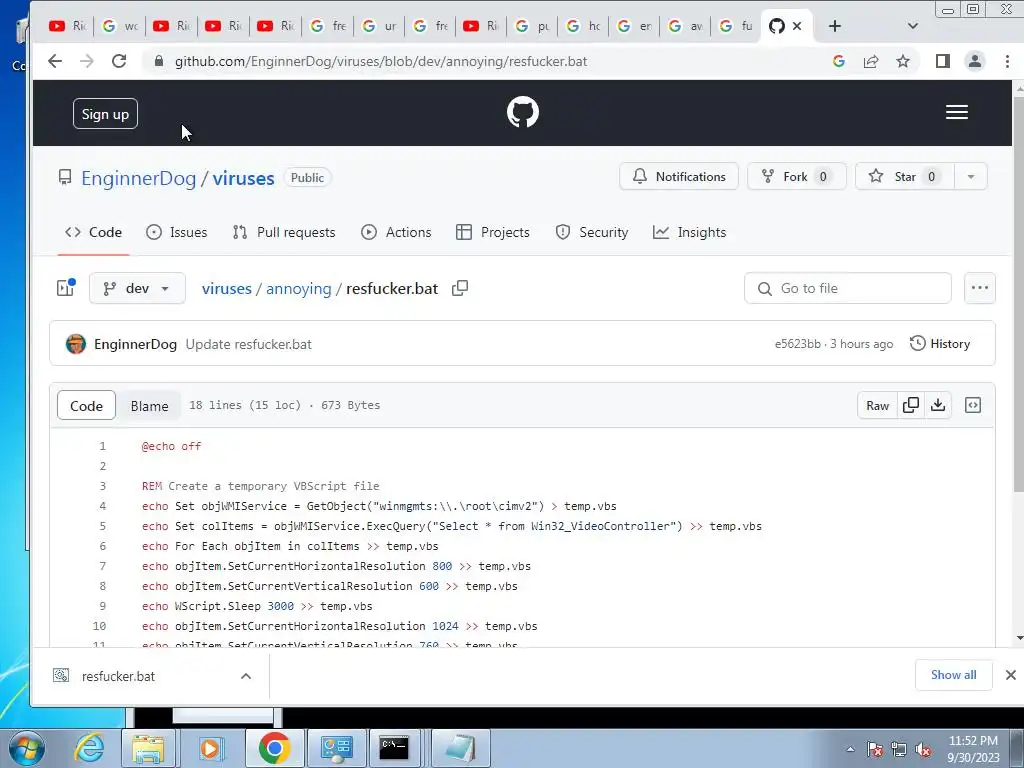The height and width of the screenshot is (768, 1024).
Task: Star the viruses repository
Action: click(904, 176)
